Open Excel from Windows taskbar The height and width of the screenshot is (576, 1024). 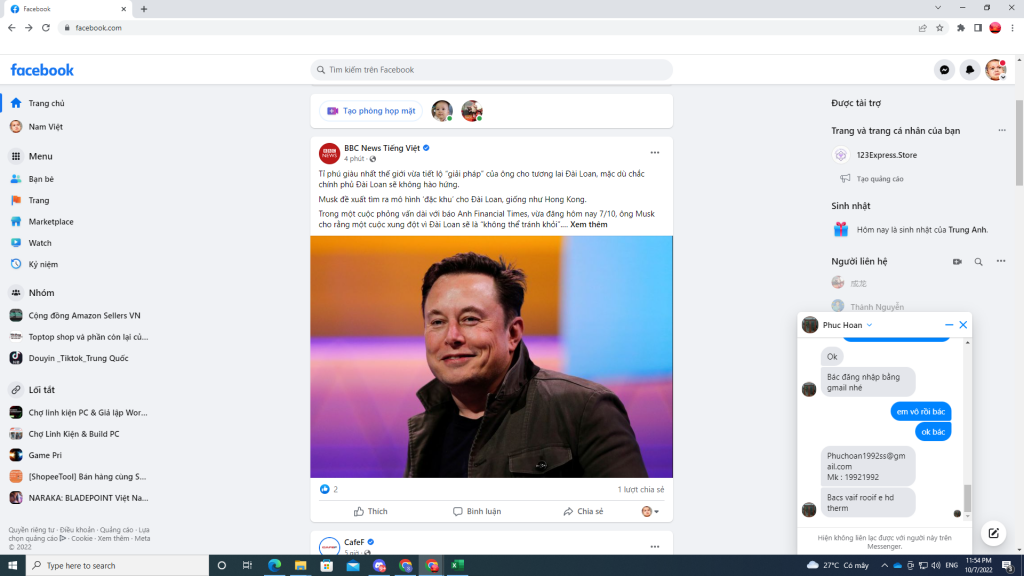pos(457,565)
